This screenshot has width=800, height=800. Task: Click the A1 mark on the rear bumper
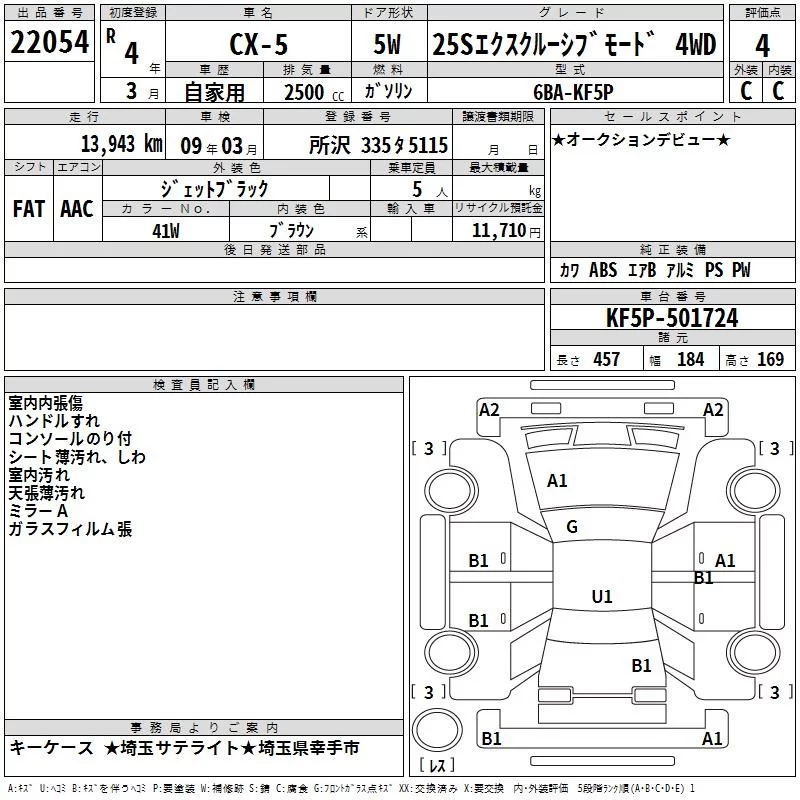pyautogui.click(x=712, y=738)
